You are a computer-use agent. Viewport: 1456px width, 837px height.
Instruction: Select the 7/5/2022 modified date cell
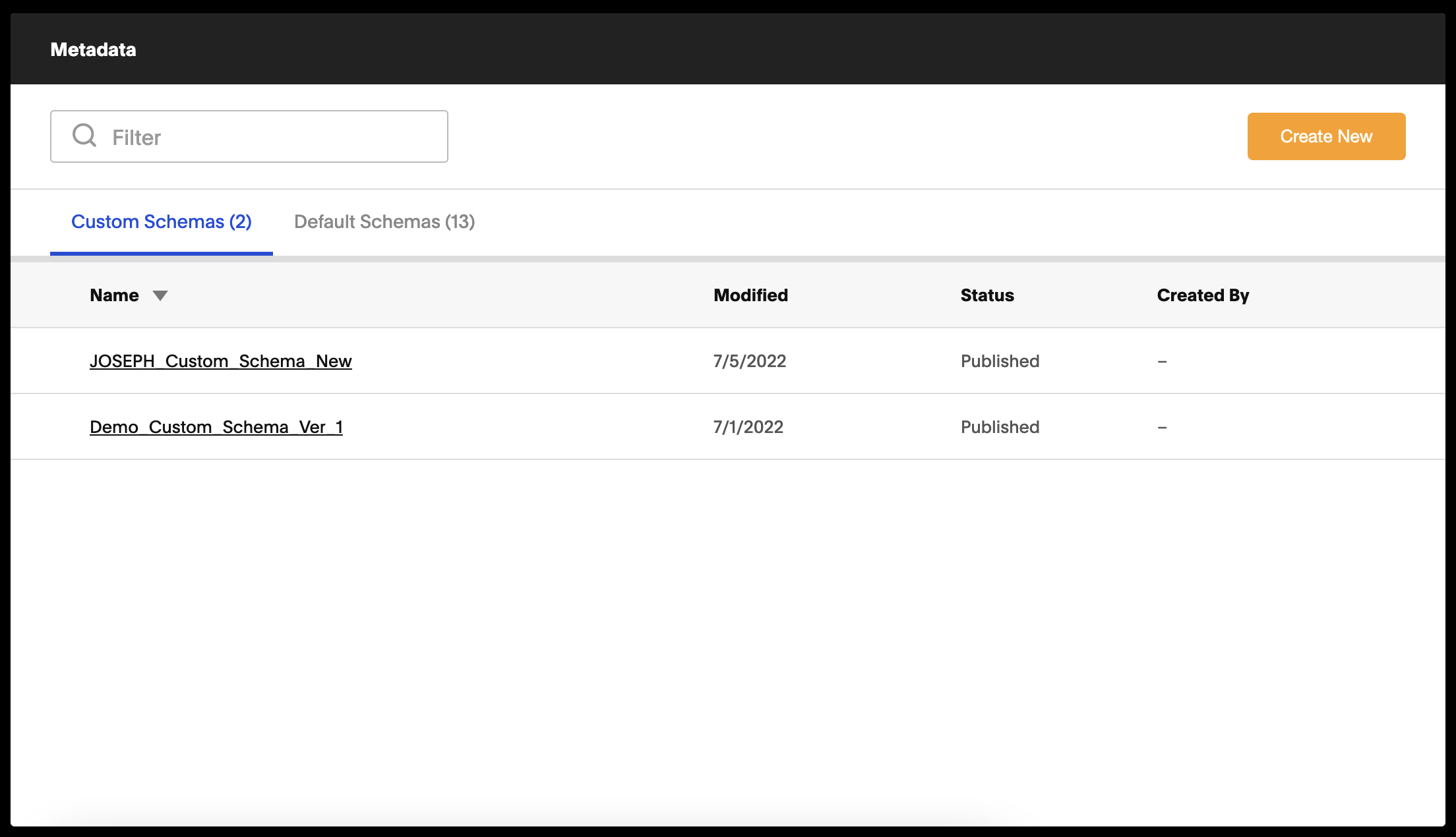[750, 361]
